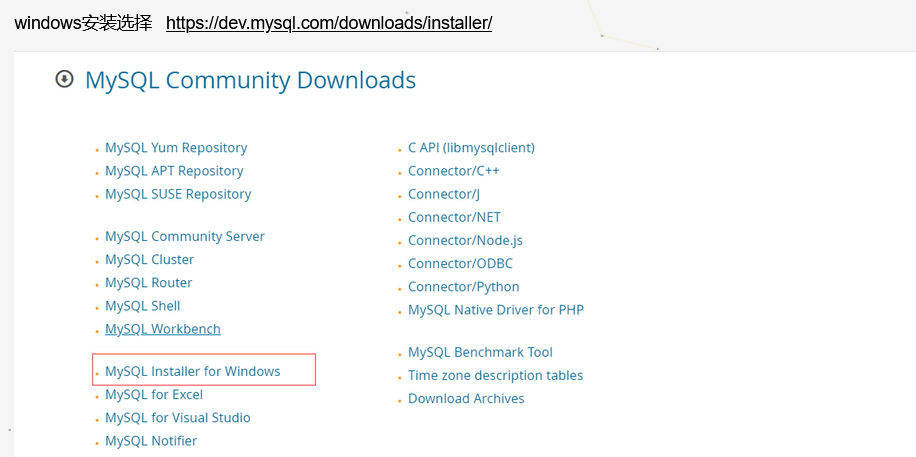Select MySQL for Visual Studio
916x457 pixels.
178,418
